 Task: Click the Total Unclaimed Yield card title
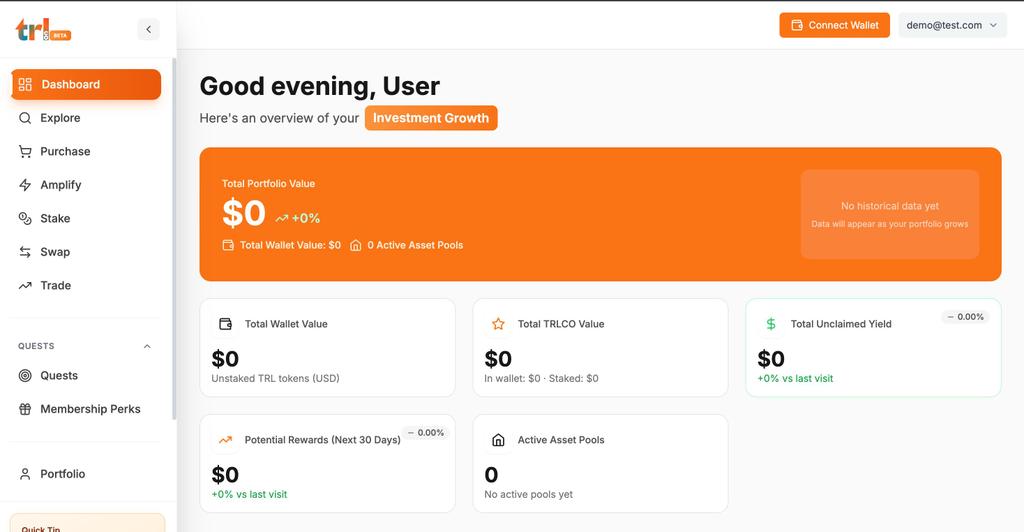click(841, 324)
